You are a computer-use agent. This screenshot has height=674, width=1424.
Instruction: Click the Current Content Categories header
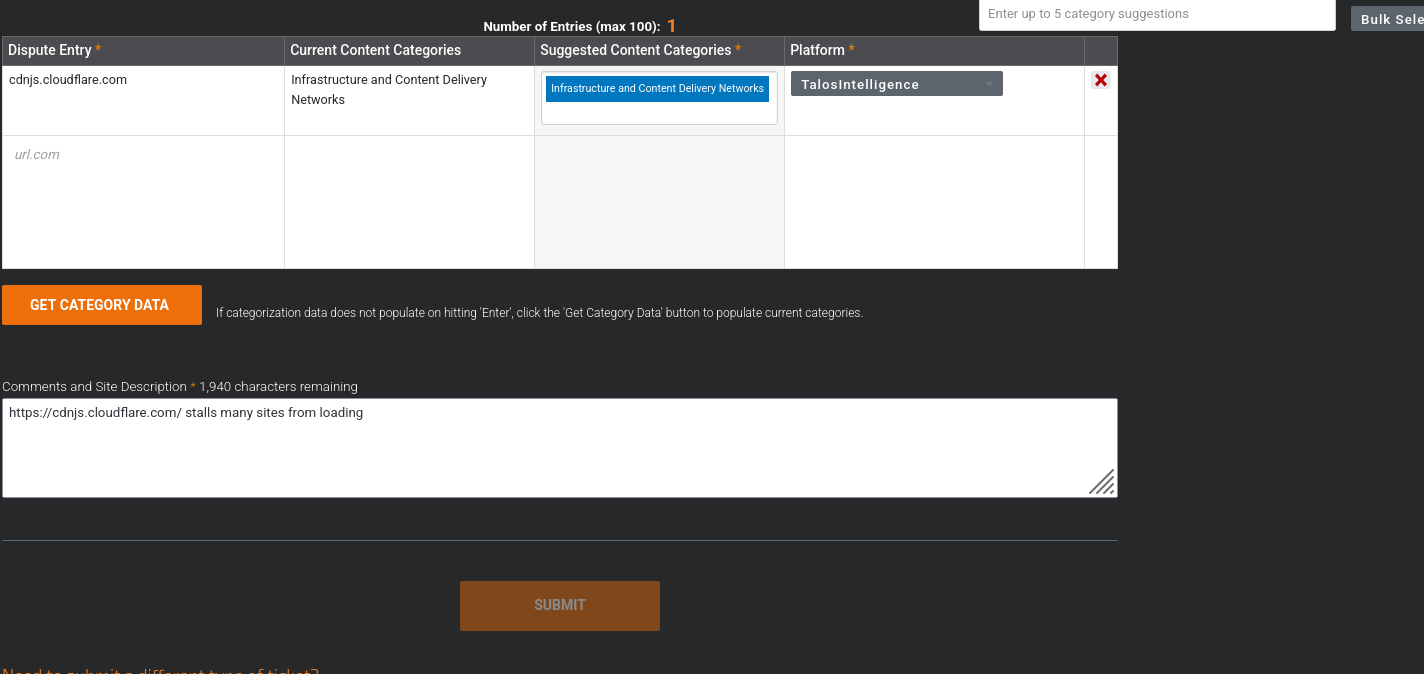[x=375, y=50]
